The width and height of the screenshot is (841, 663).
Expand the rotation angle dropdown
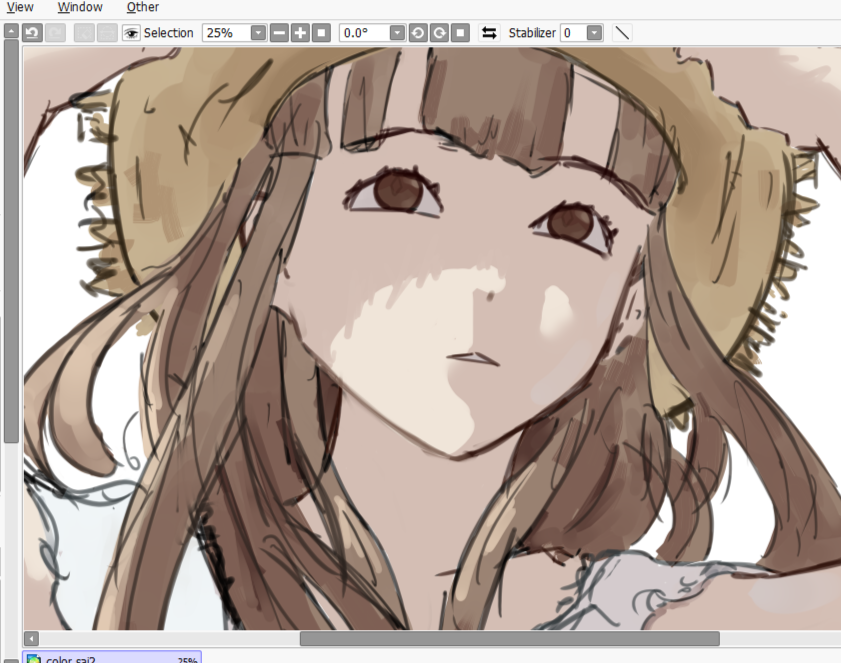point(397,33)
